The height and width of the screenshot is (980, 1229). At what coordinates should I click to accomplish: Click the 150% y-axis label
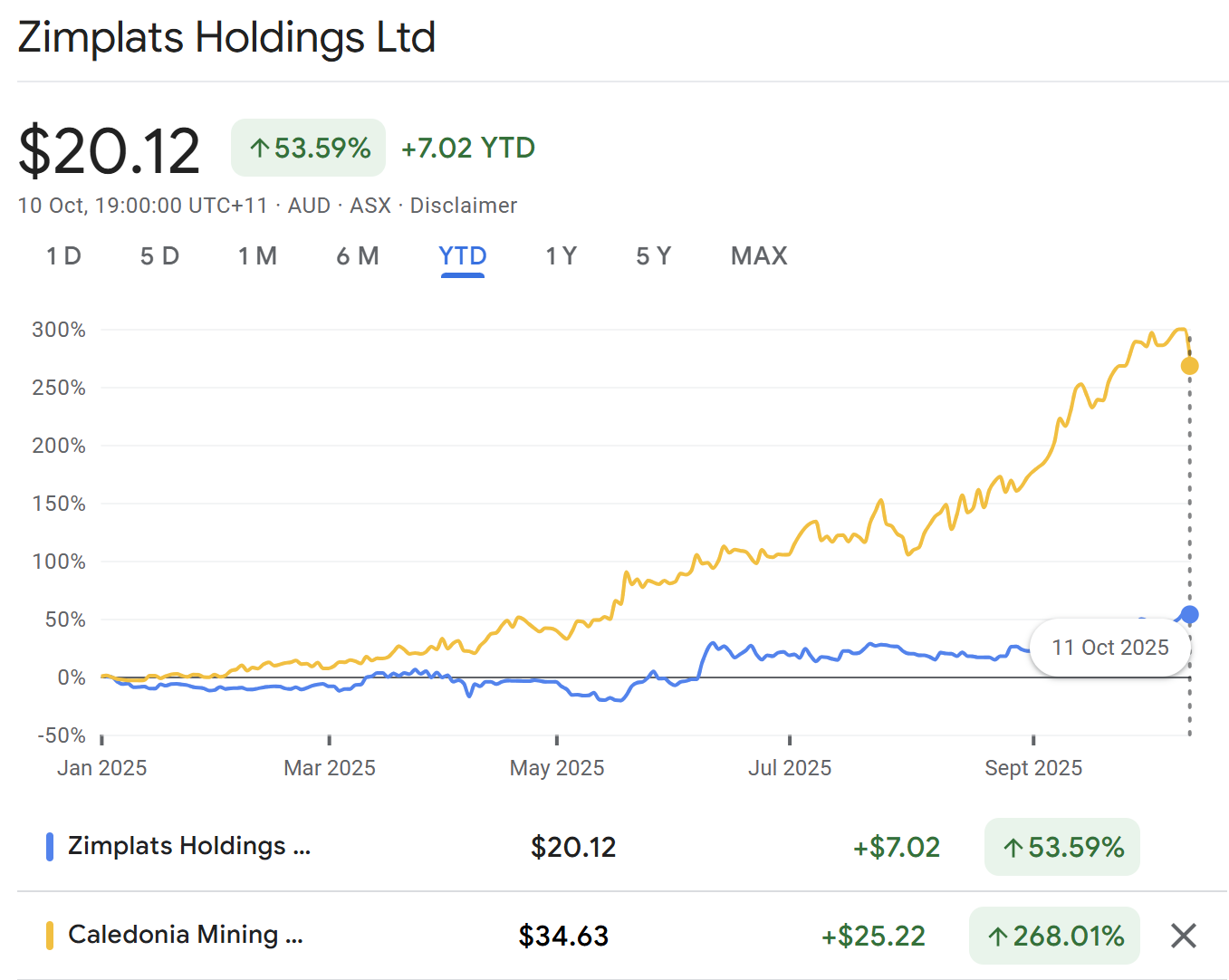(x=59, y=504)
